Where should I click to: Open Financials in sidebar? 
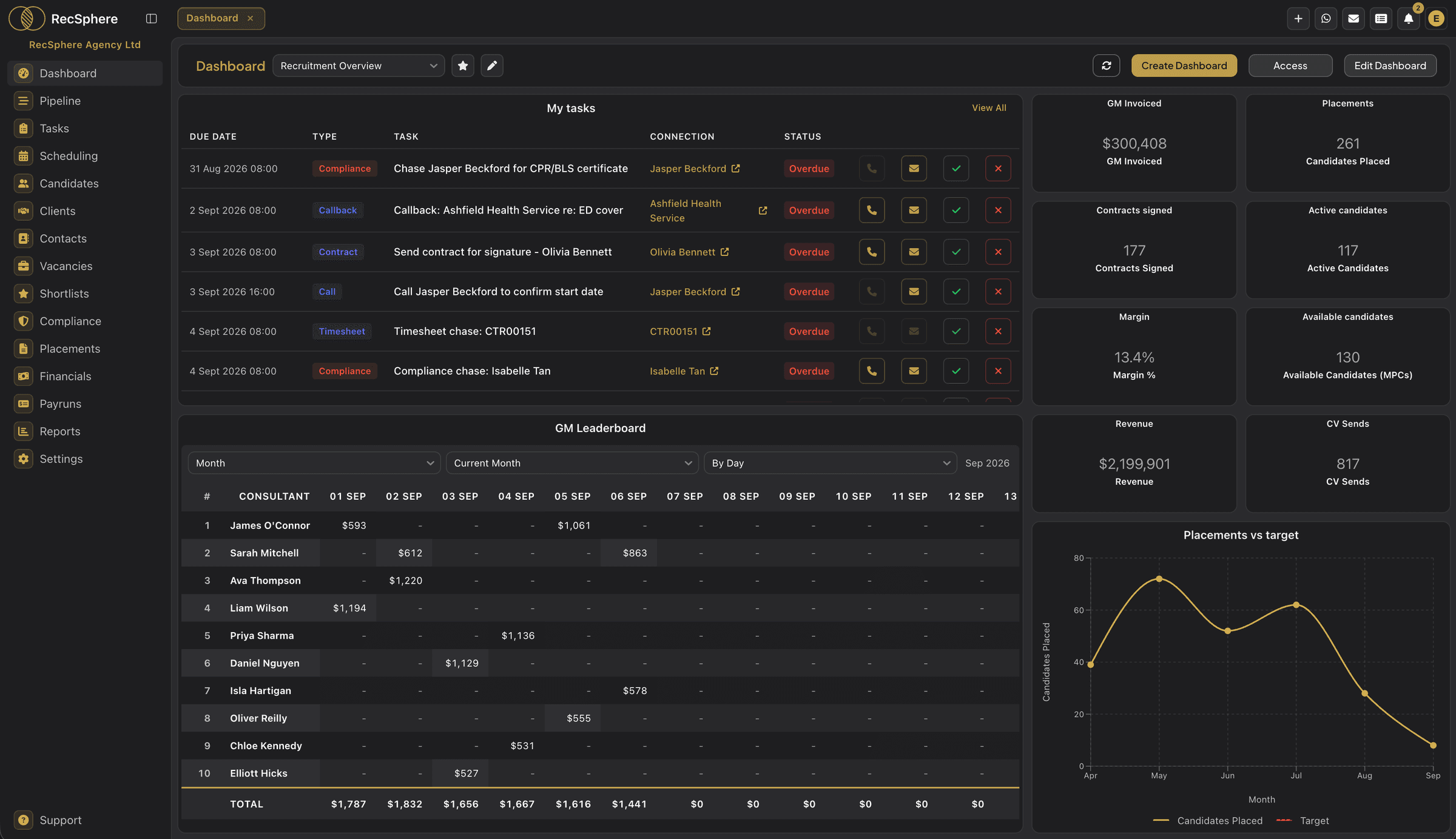tap(85, 376)
